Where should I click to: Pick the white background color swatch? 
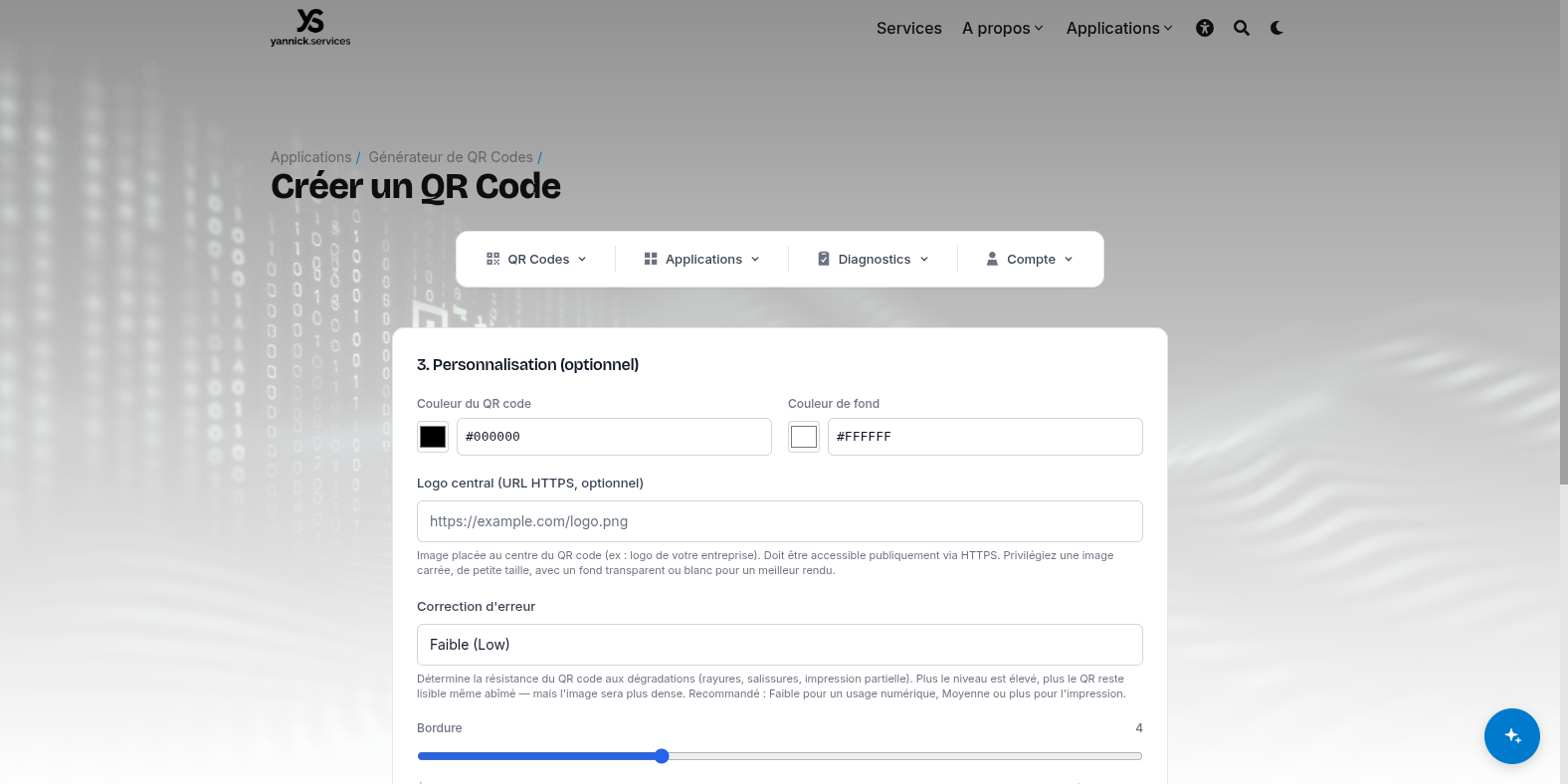804,437
